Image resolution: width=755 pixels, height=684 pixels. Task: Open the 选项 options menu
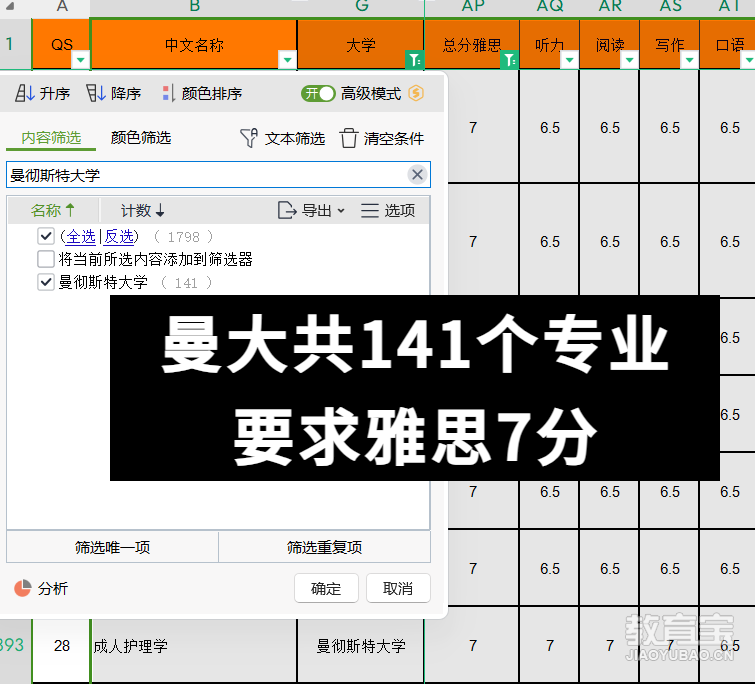tap(388, 210)
